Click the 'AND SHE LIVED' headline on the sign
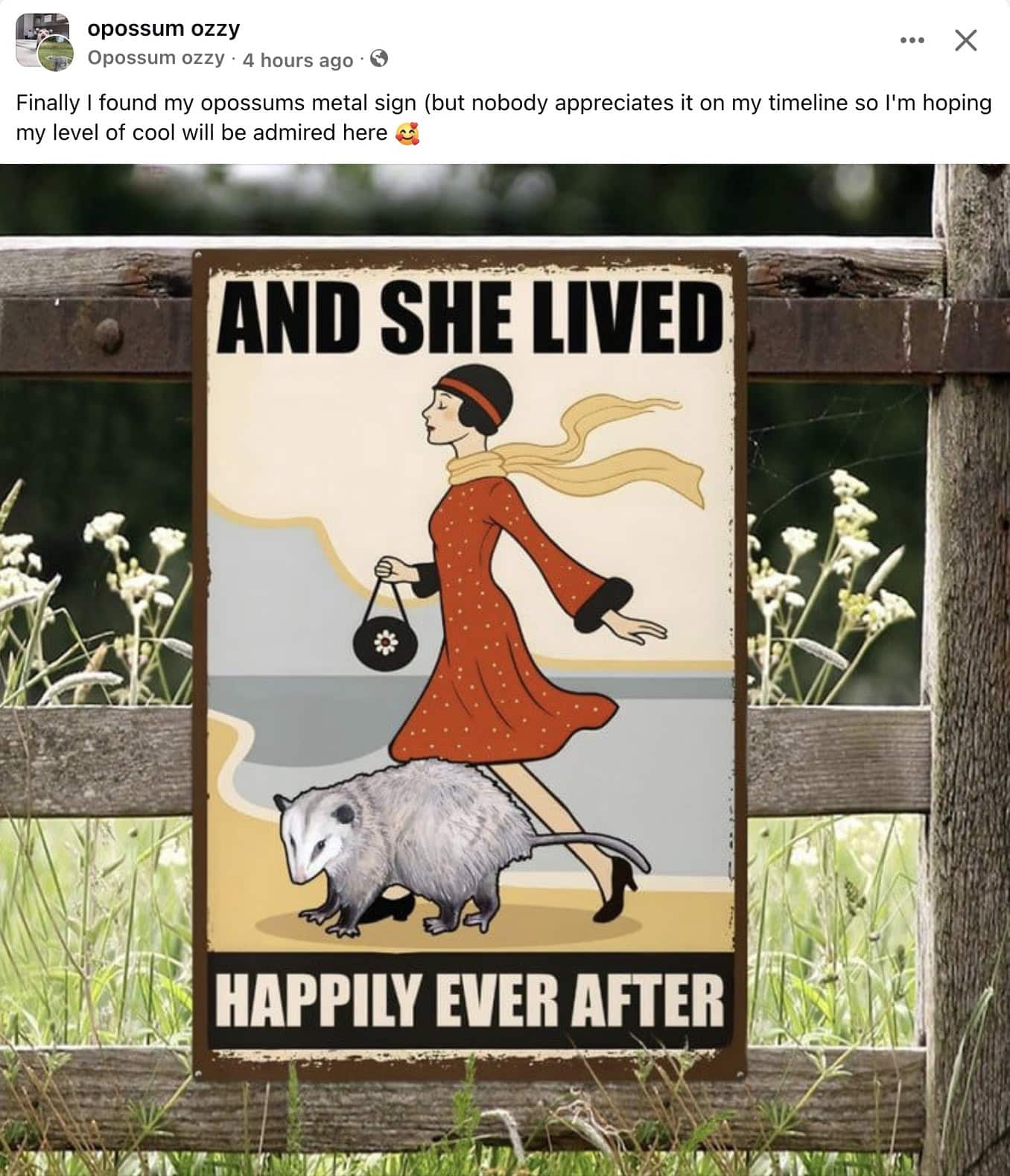 click(470, 319)
